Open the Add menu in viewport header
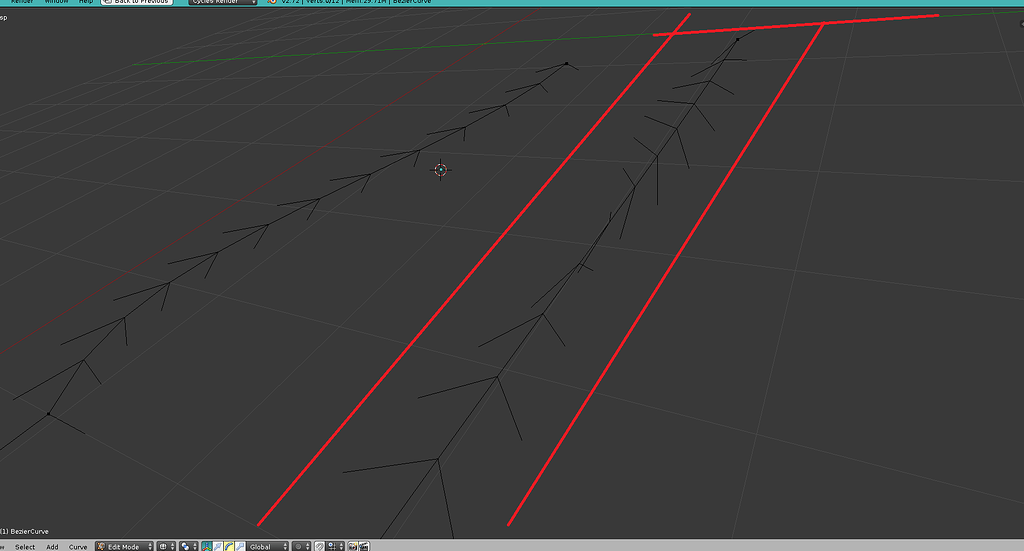Screen dimensions: 1024x551 52,547
